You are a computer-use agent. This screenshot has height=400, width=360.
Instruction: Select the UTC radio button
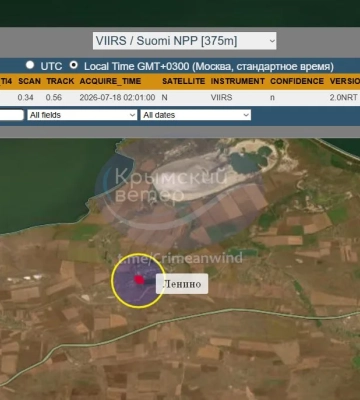pos(30,65)
